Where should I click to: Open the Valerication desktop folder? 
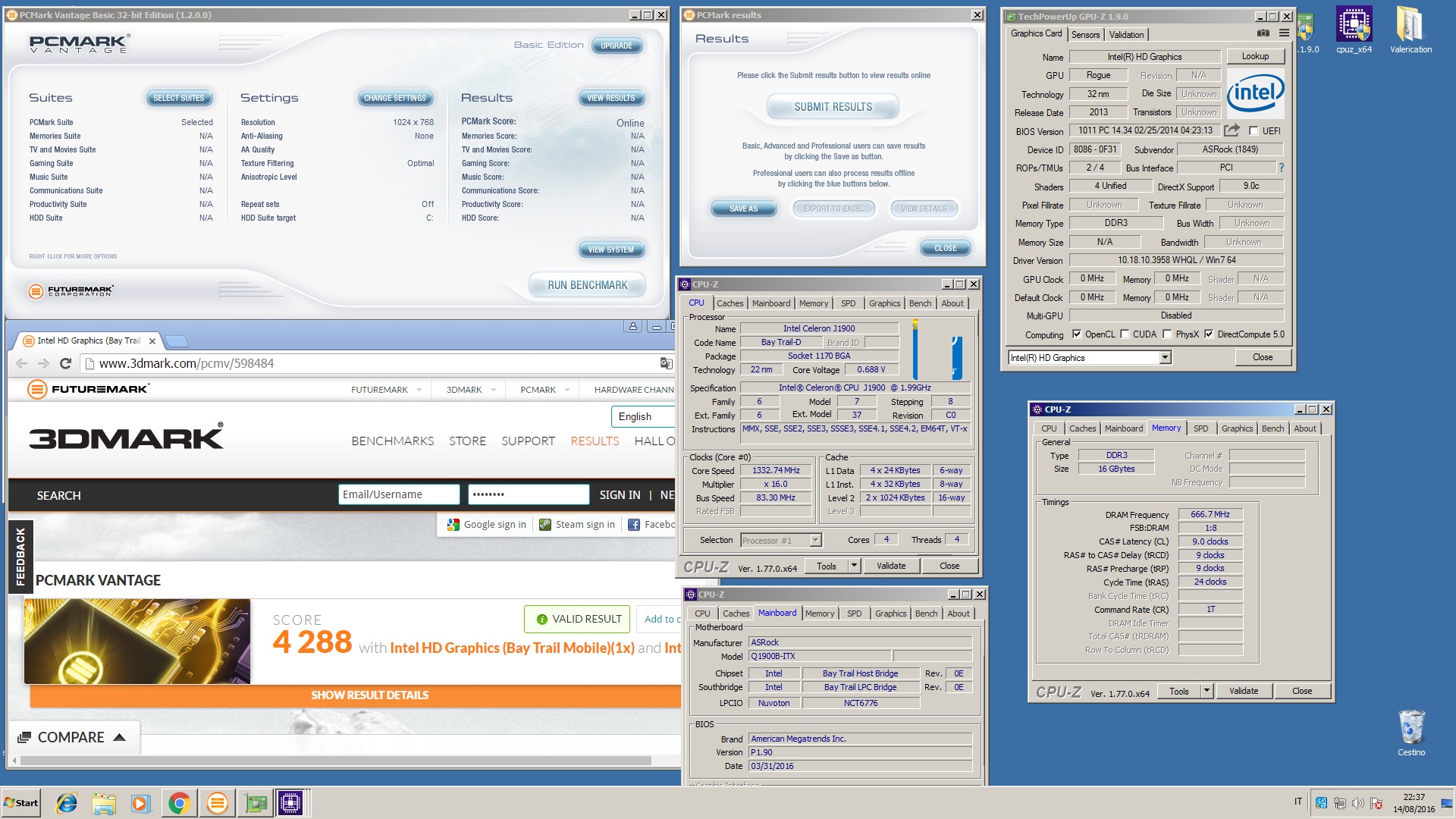(1411, 30)
